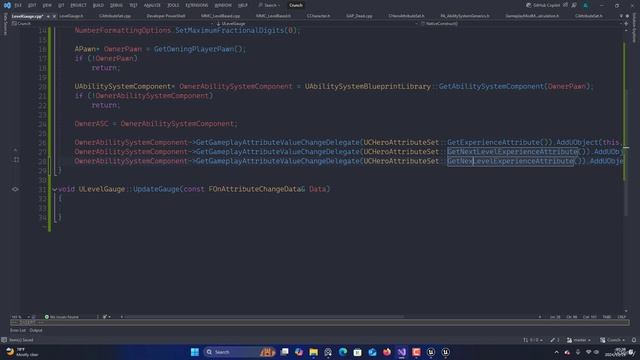Open File Explorer from taskbar
Image resolution: width=640 pixels, height=360 pixels.
click(x=313, y=352)
